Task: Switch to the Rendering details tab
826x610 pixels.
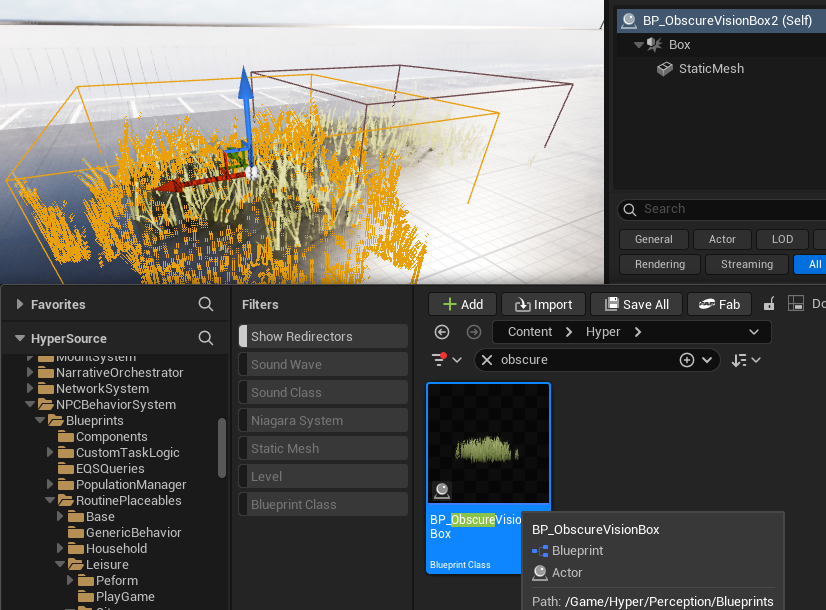Action: (x=659, y=264)
